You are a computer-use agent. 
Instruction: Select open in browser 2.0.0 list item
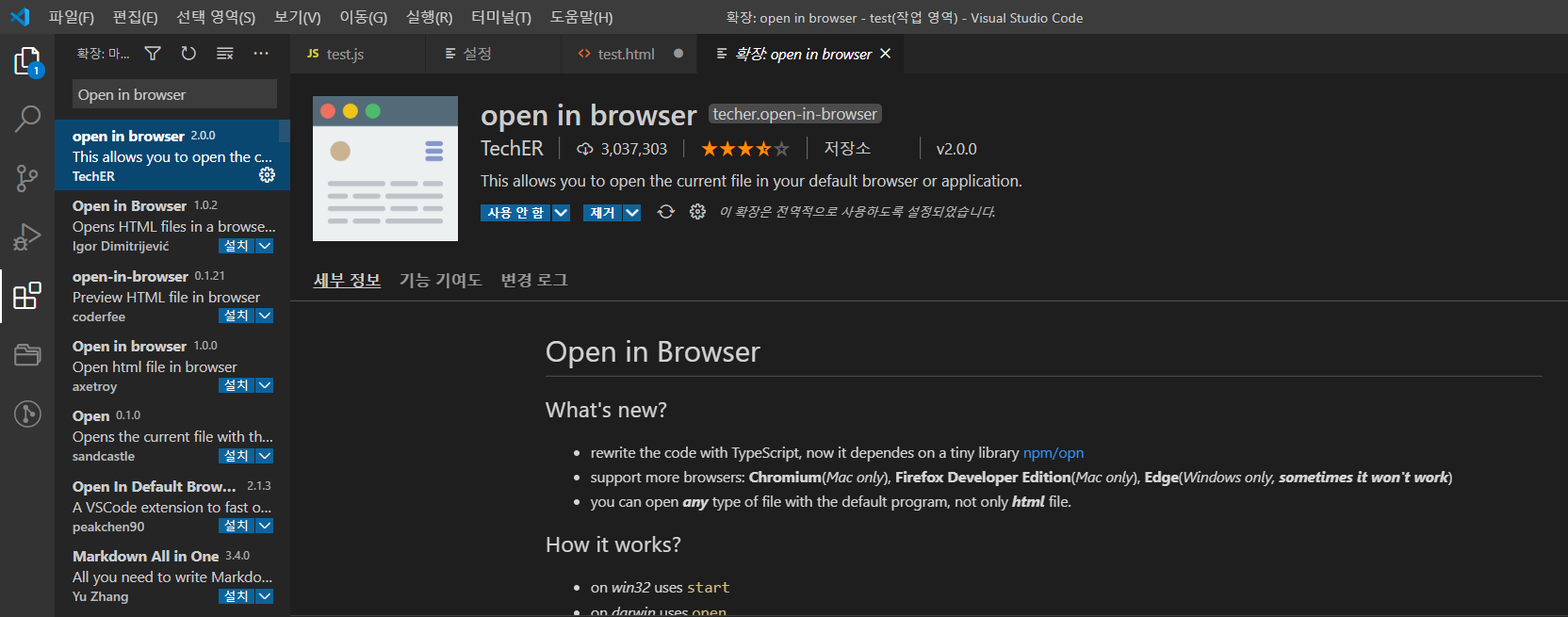(172, 155)
